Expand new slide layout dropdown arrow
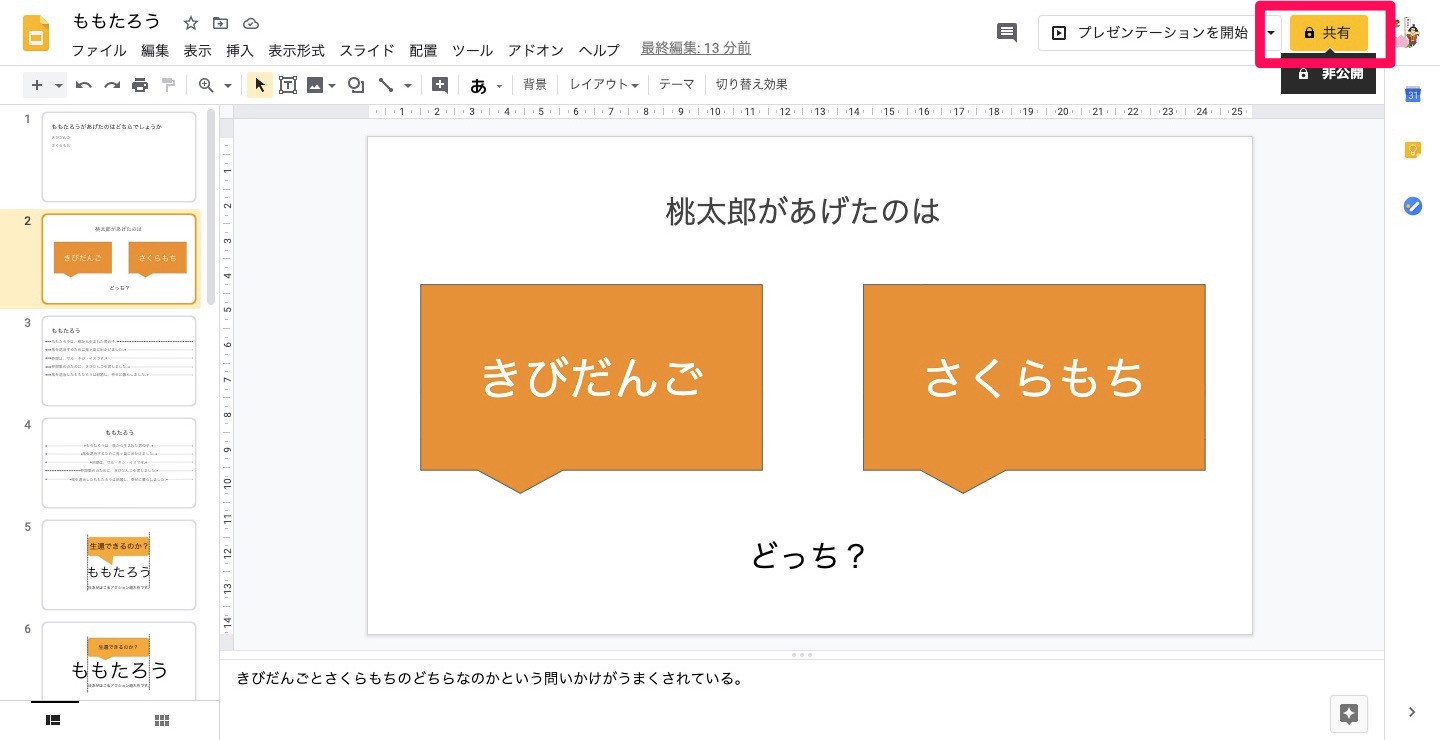Viewport: 1440px width, 740px height. click(x=59, y=86)
